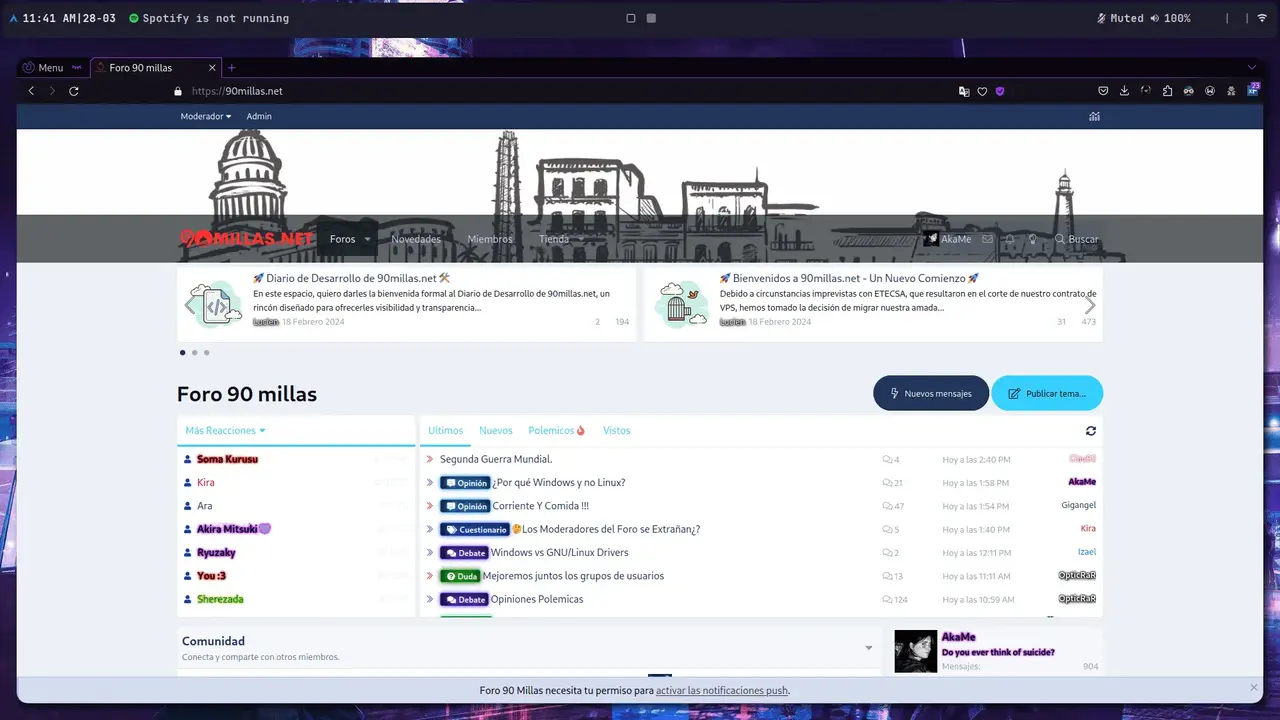Switch to the Ultimos tab
Image resolution: width=1280 pixels, height=720 pixels.
[x=446, y=430]
